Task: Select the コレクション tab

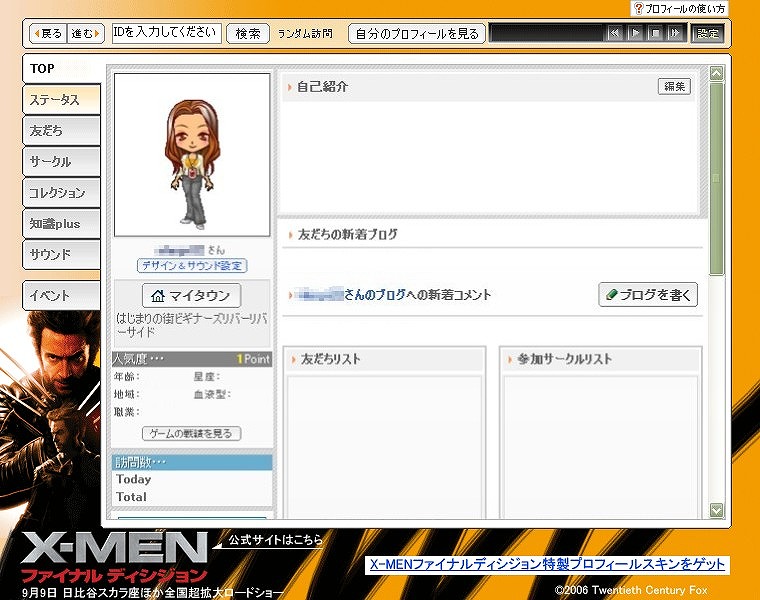Action: pos(61,193)
